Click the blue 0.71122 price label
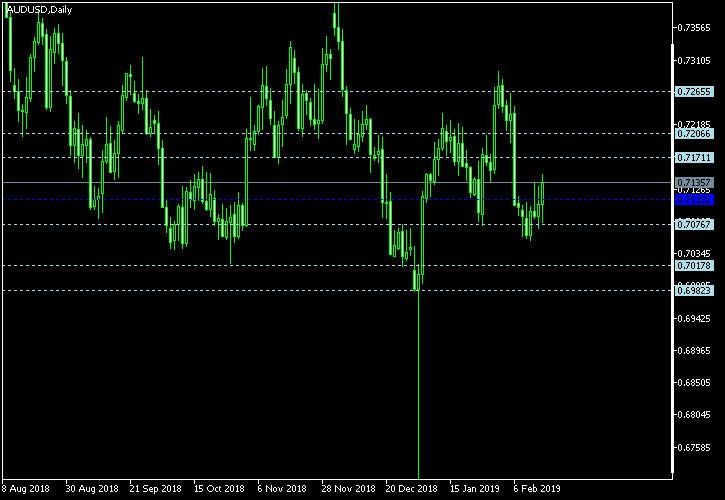Image resolution: width=725 pixels, height=500 pixels. 694,200
